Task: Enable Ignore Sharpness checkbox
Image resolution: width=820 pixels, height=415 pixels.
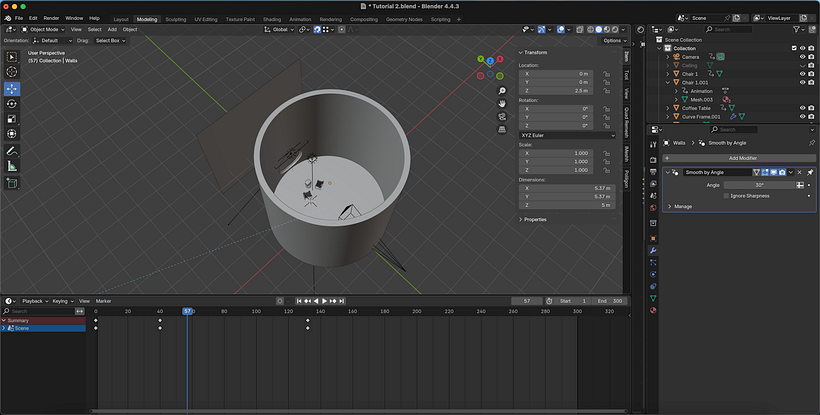Action: [x=726, y=196]
